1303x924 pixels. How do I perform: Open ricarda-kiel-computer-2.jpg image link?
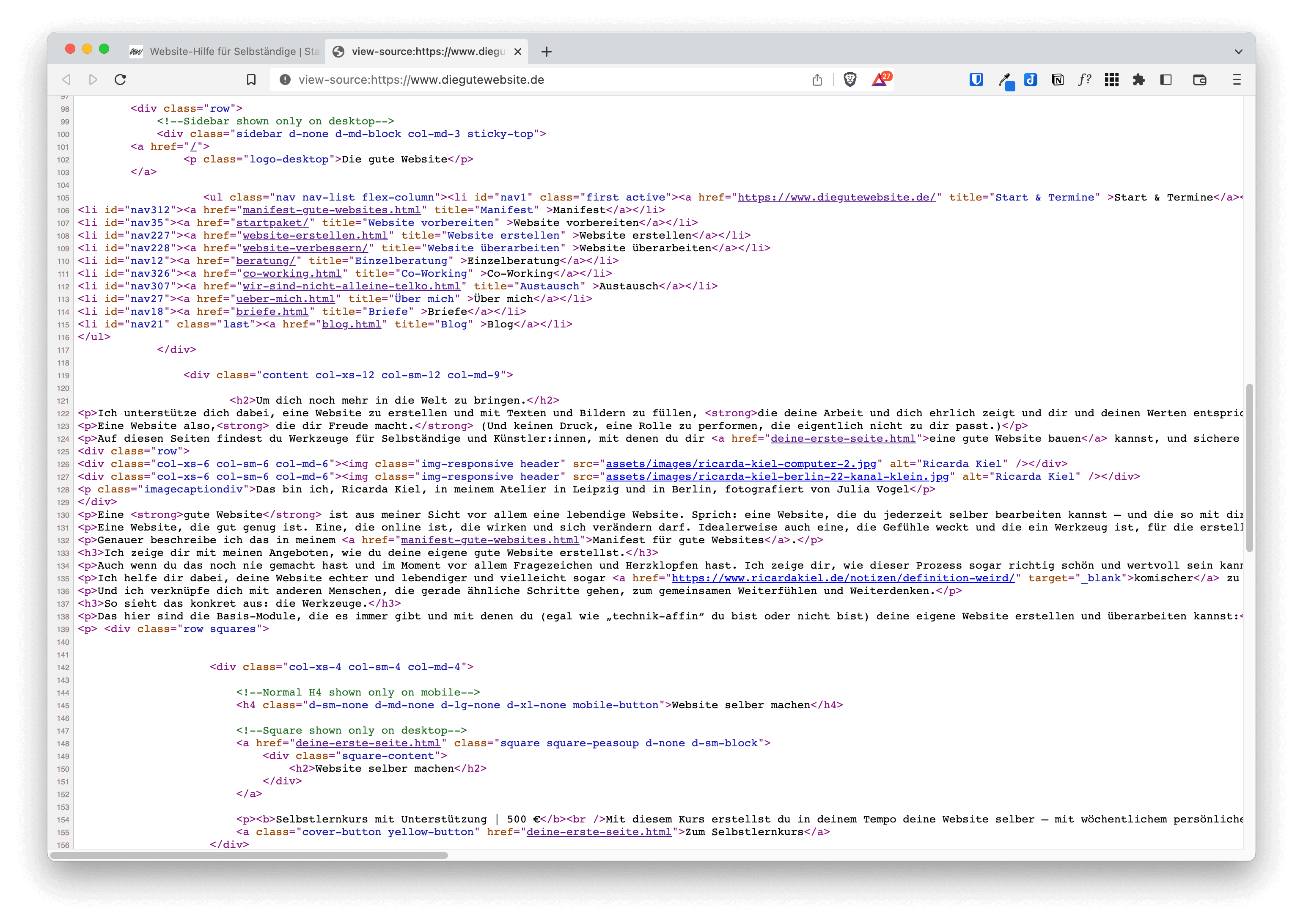coord(741,464)
